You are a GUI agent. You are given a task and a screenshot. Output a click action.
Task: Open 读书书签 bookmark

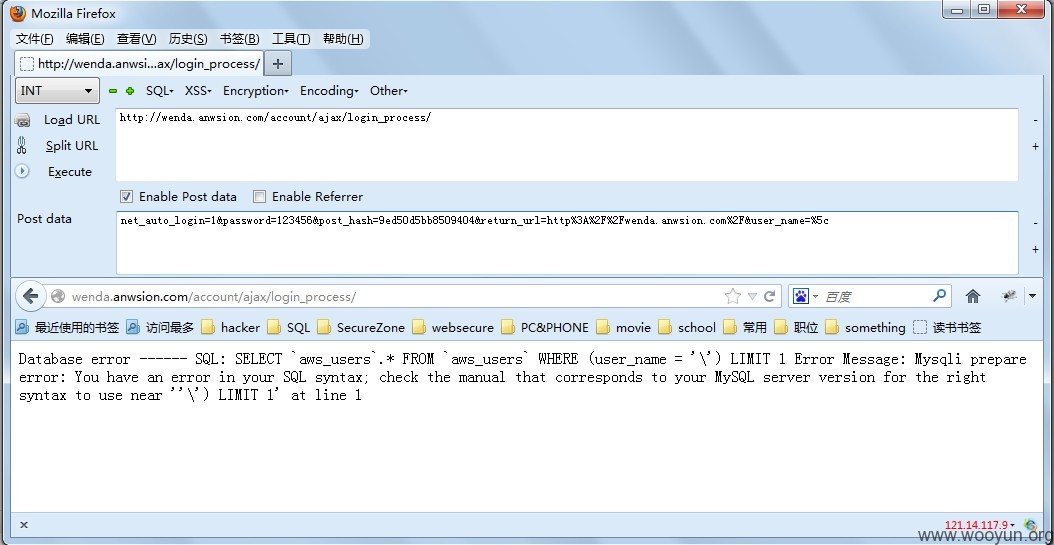click(x=947, y=327)
